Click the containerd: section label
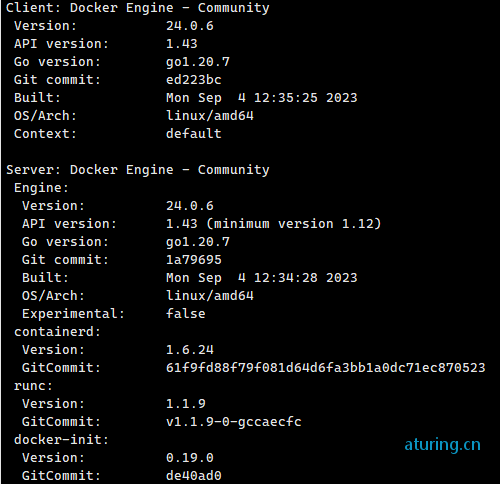The image size is (500, 484). 57,332
